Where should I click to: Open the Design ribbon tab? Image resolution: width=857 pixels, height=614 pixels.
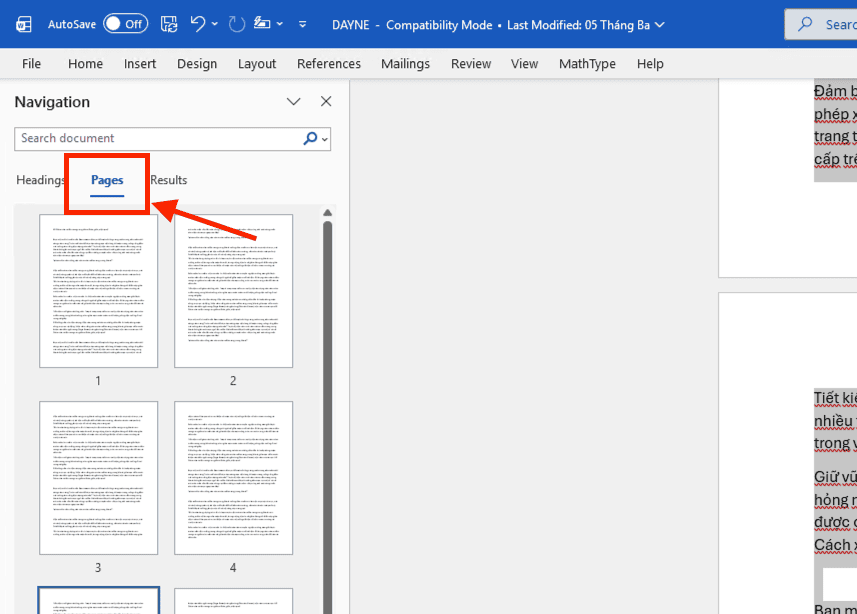point(197,64)
